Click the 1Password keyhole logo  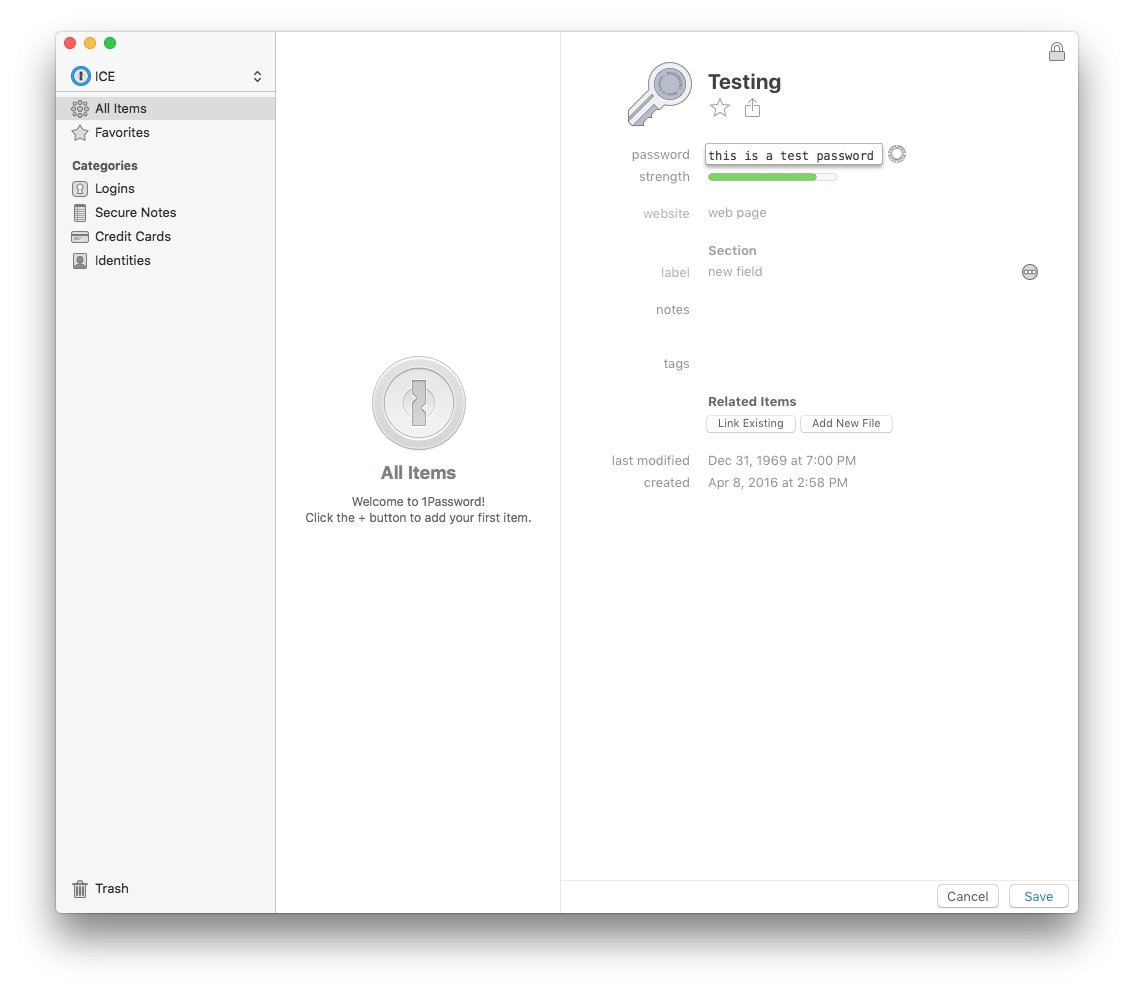coord(419,404)
